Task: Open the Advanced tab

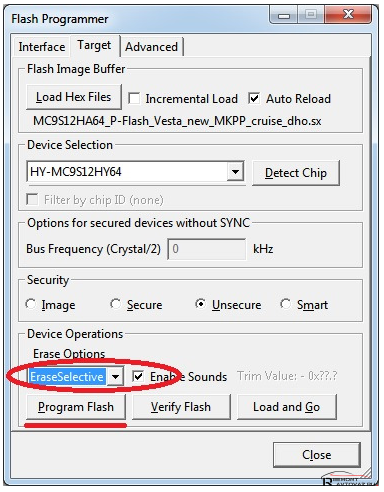Action: tap(151, 47)
